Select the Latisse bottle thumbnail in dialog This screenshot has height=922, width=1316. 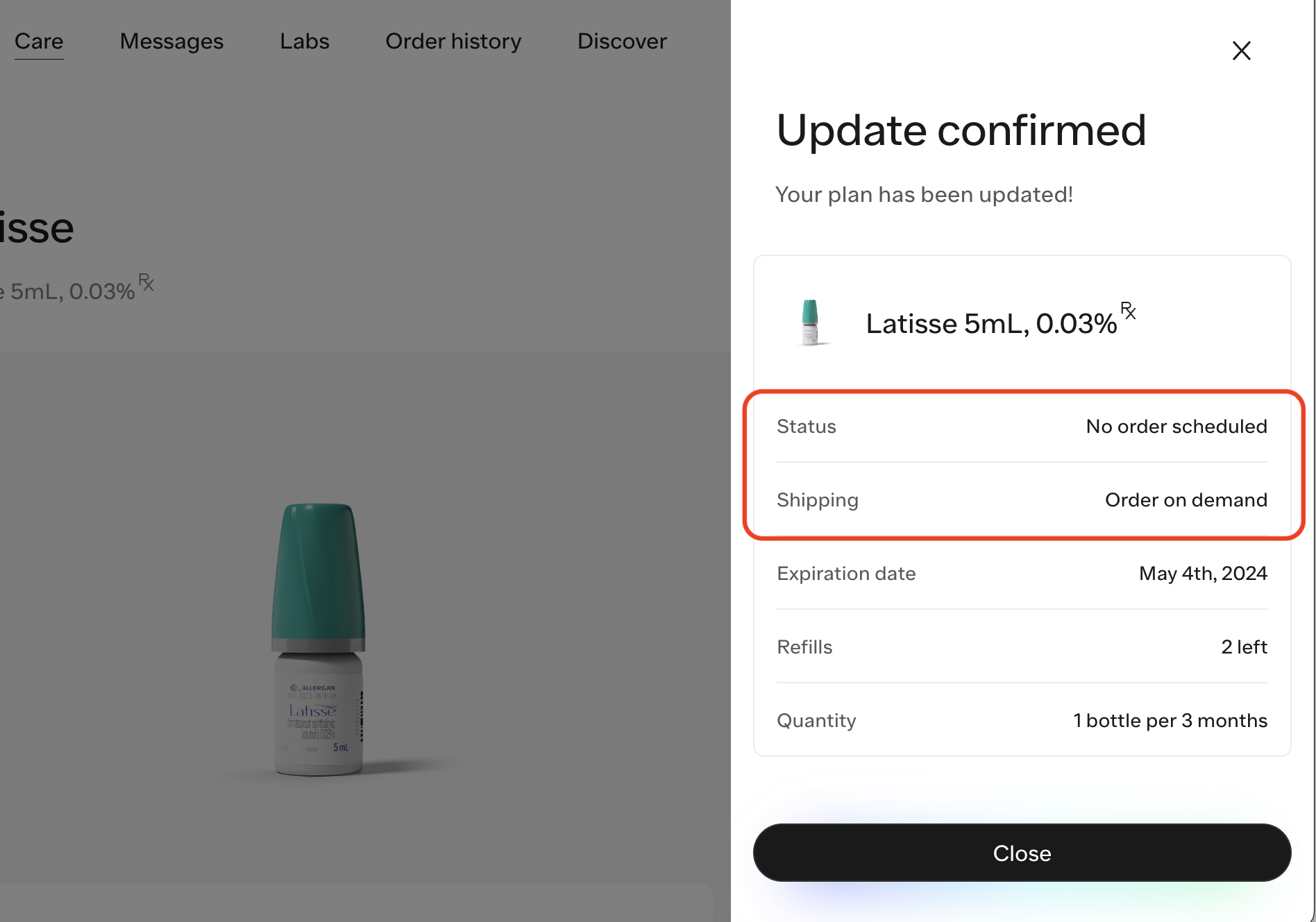click(x=811, y=321)
